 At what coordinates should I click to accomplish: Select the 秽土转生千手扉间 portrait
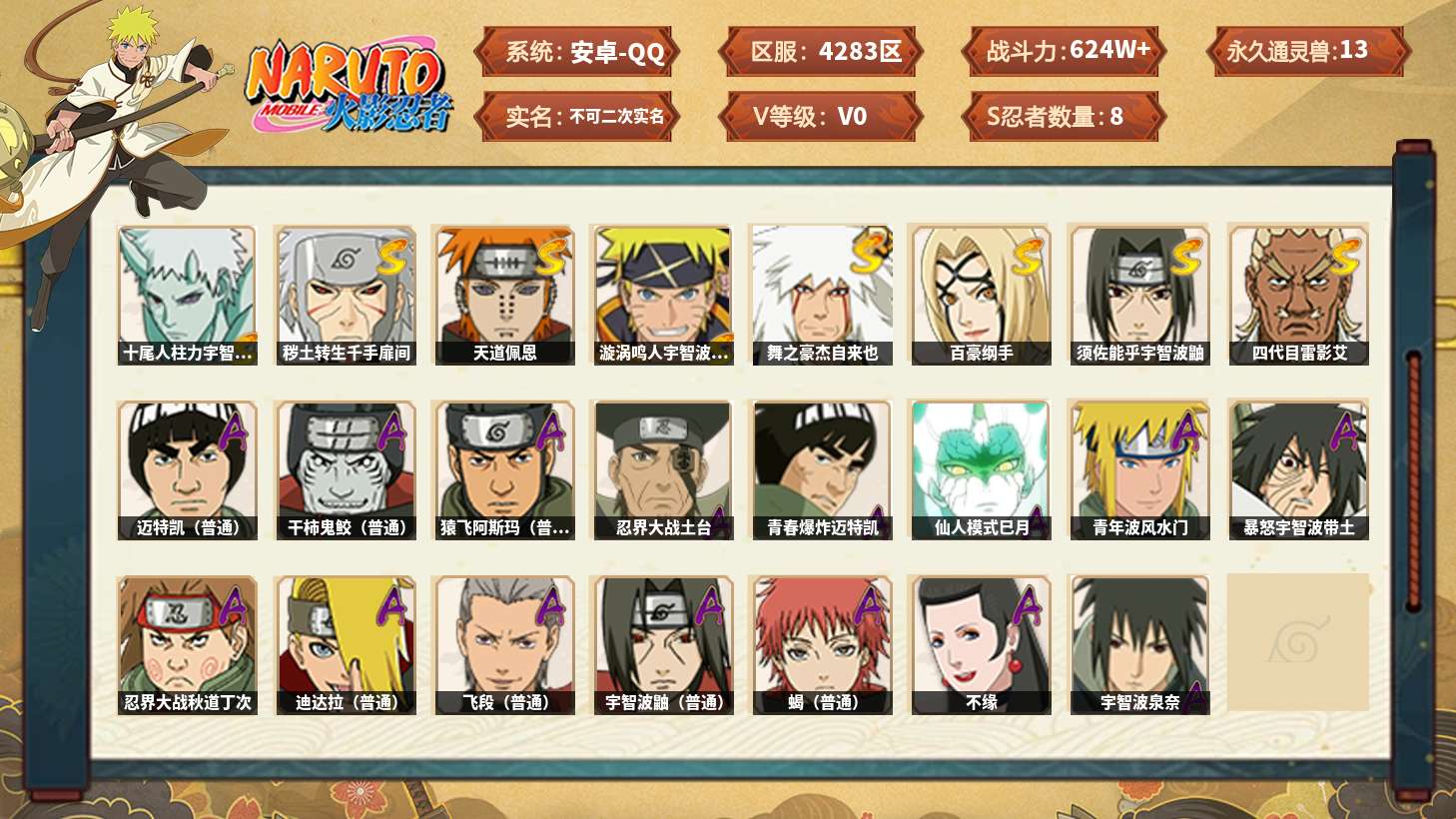[346, 295]
